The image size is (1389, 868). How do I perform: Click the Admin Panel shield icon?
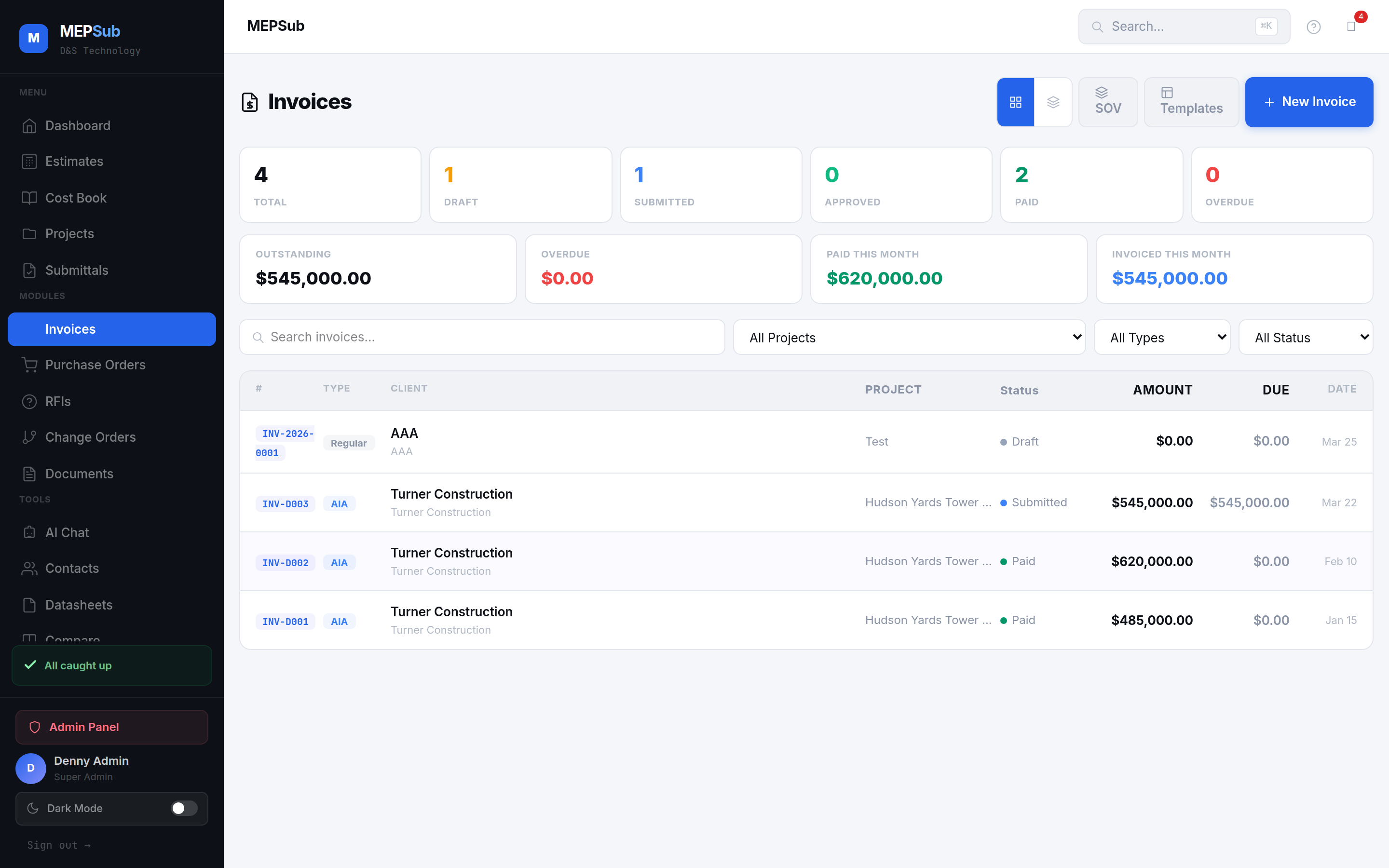[34, 727]
